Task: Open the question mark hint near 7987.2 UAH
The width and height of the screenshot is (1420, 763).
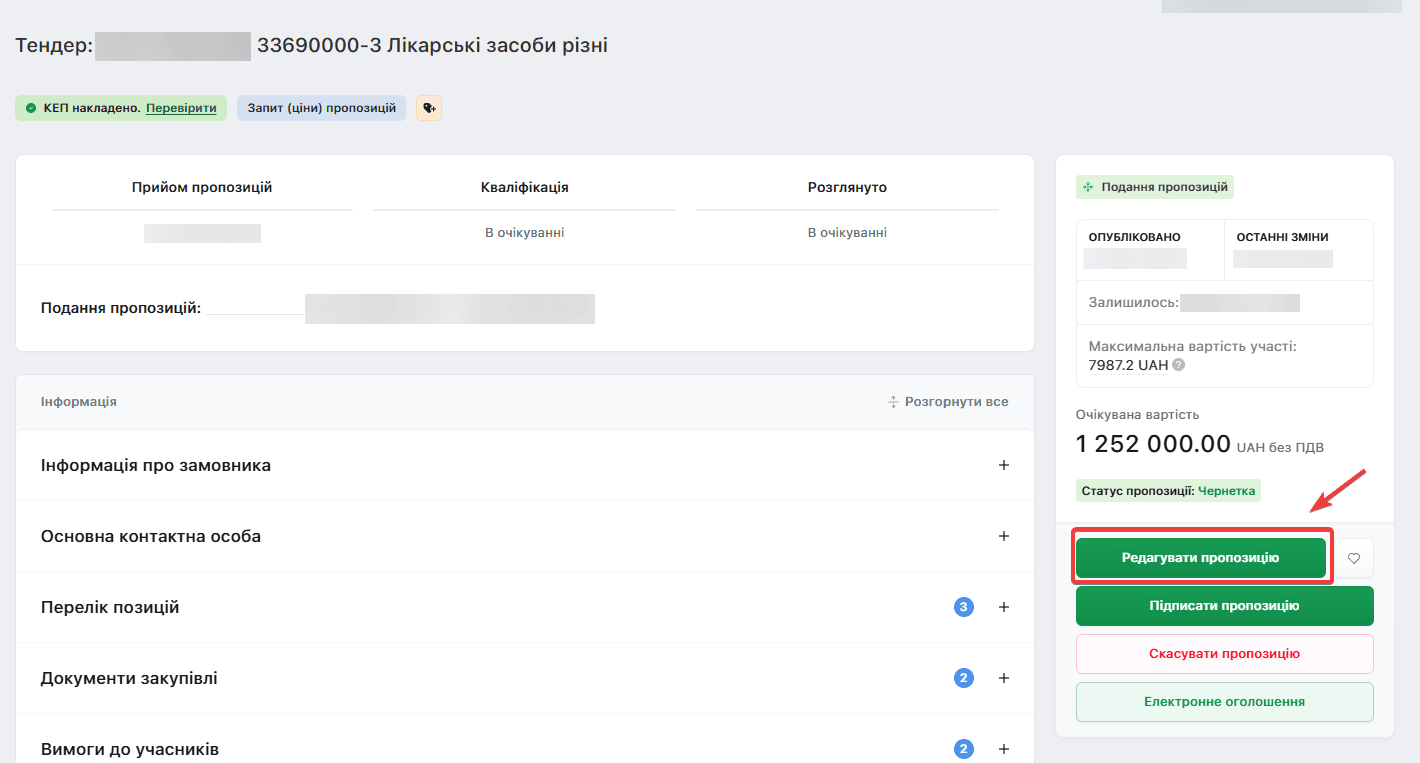Action: 1179,366
